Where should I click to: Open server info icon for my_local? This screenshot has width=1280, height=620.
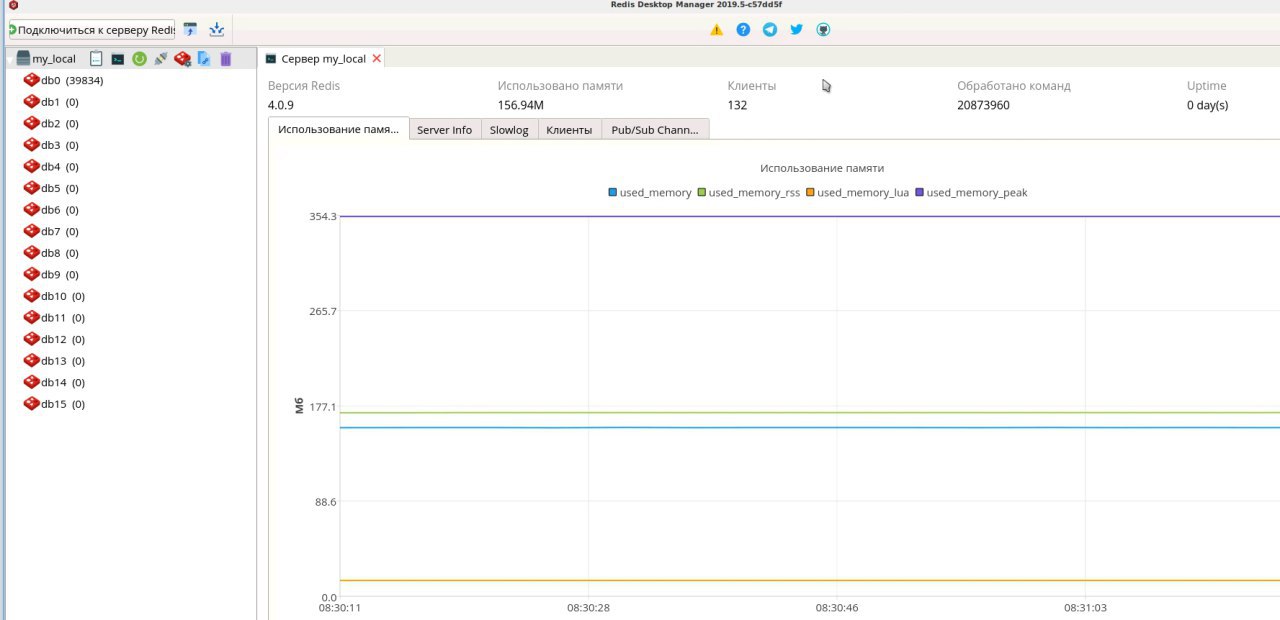click(96, 59)
